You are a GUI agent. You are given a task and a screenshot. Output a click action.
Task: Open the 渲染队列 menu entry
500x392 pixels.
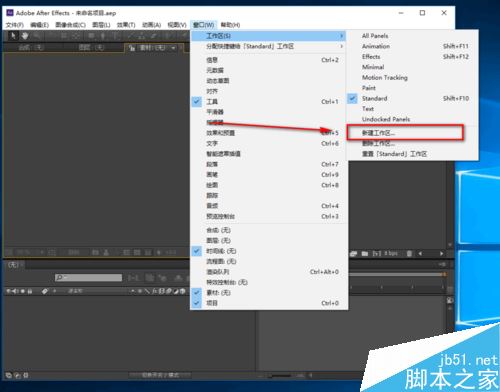tap(269, 272)
